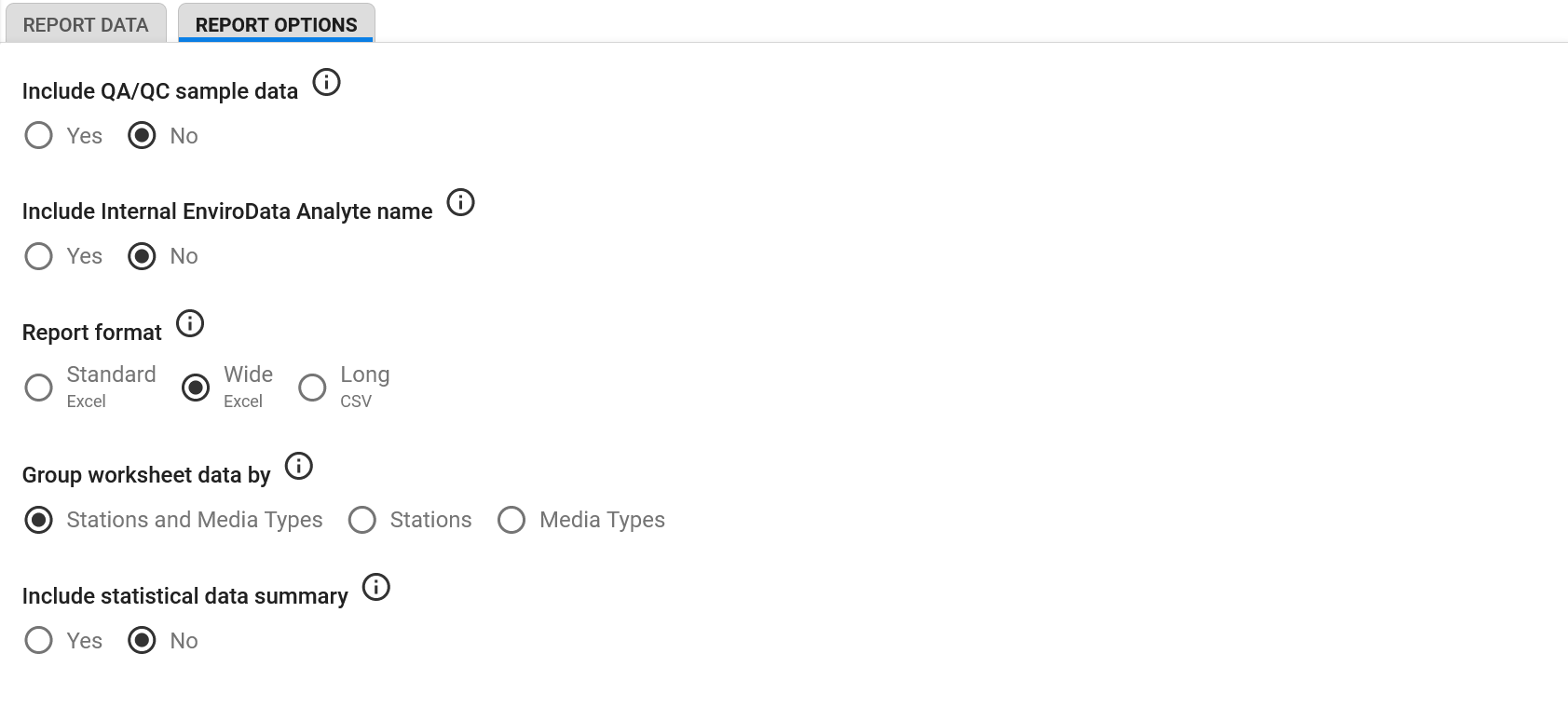
Task: Select the Report Options tab
Action: tap(277, 24)
